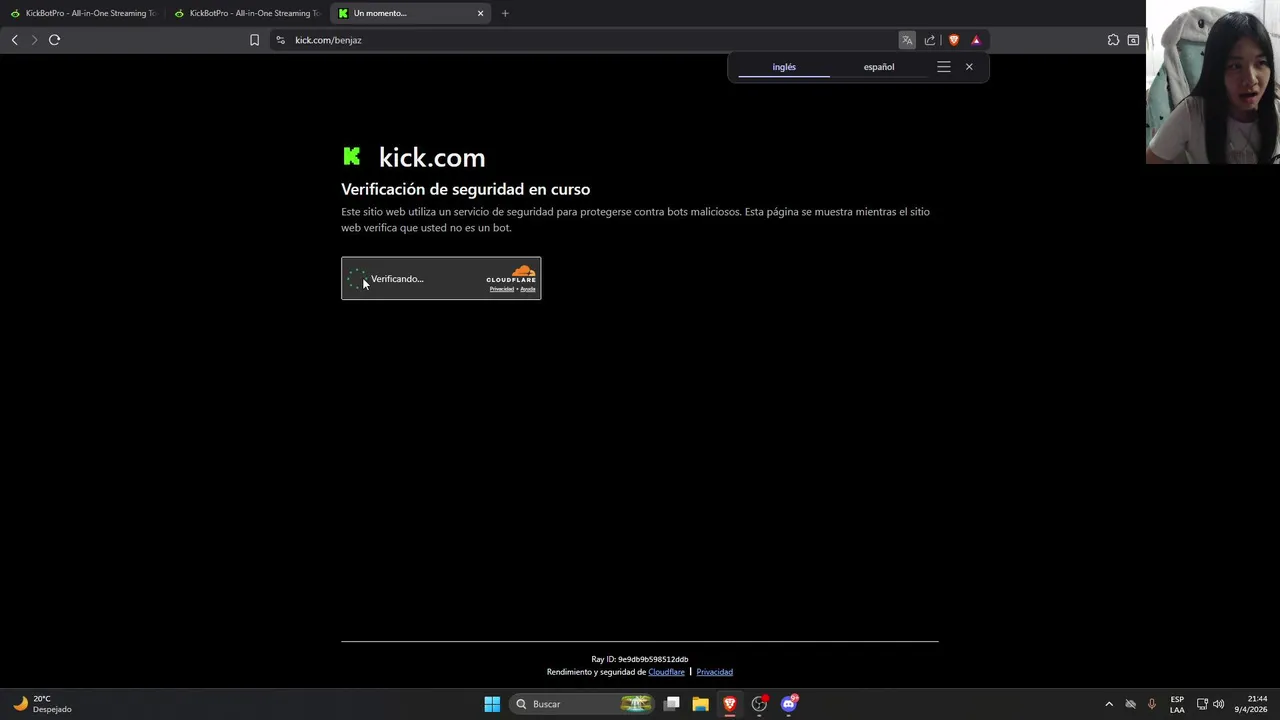Open the network tray icon
The height and width of the screenshot is (720, 1280).
pos(1202,704)
